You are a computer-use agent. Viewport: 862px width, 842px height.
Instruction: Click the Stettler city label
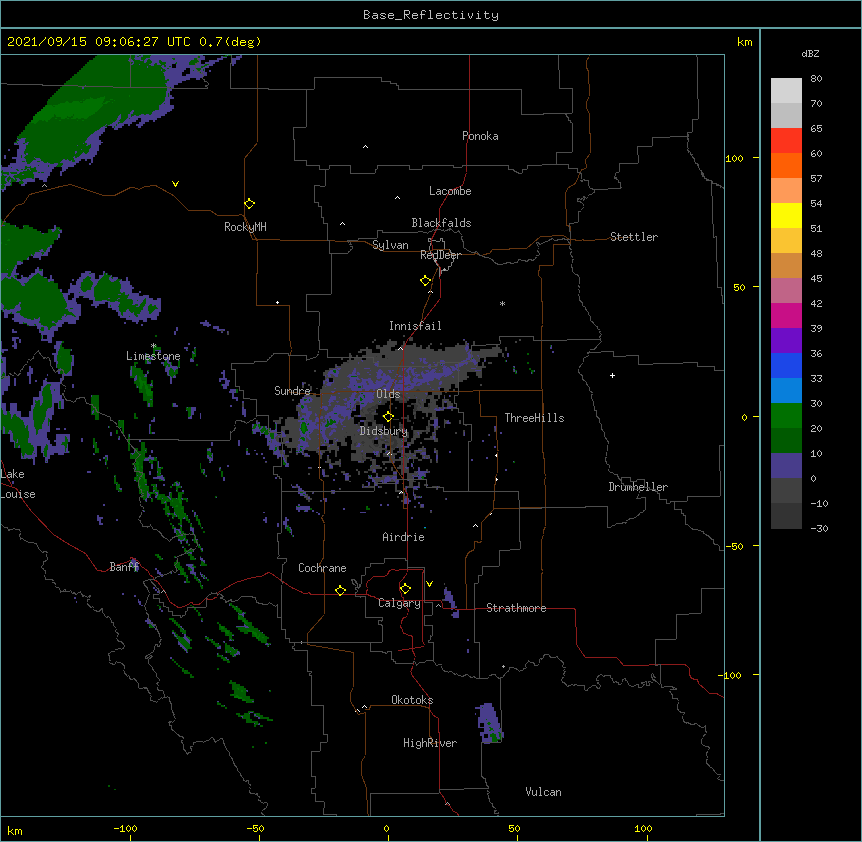[634, 237]
